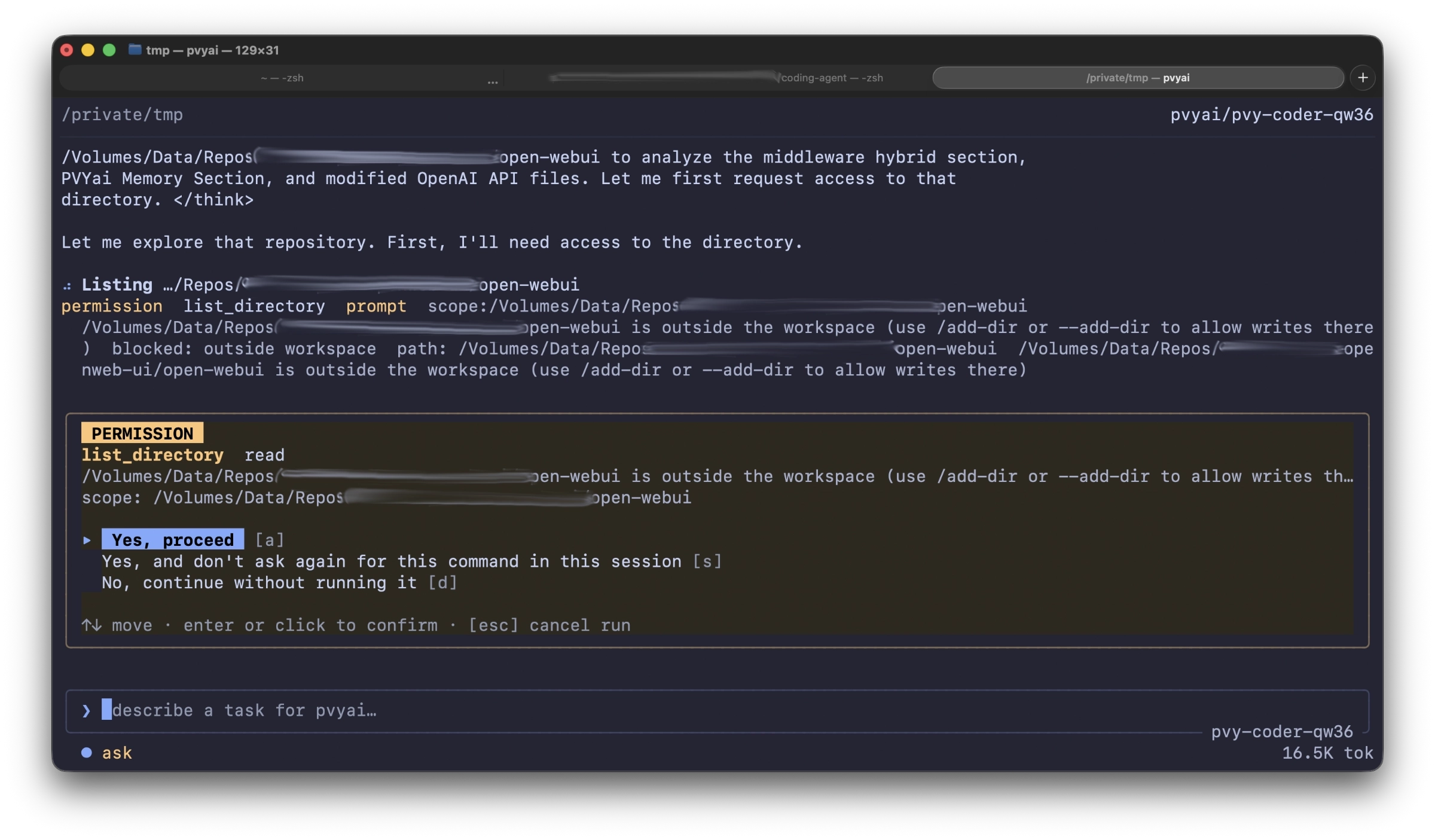Screen dimensions: 1435x840
Task: Click the orange 'permission' word in the log
Action: coord(112,306)
